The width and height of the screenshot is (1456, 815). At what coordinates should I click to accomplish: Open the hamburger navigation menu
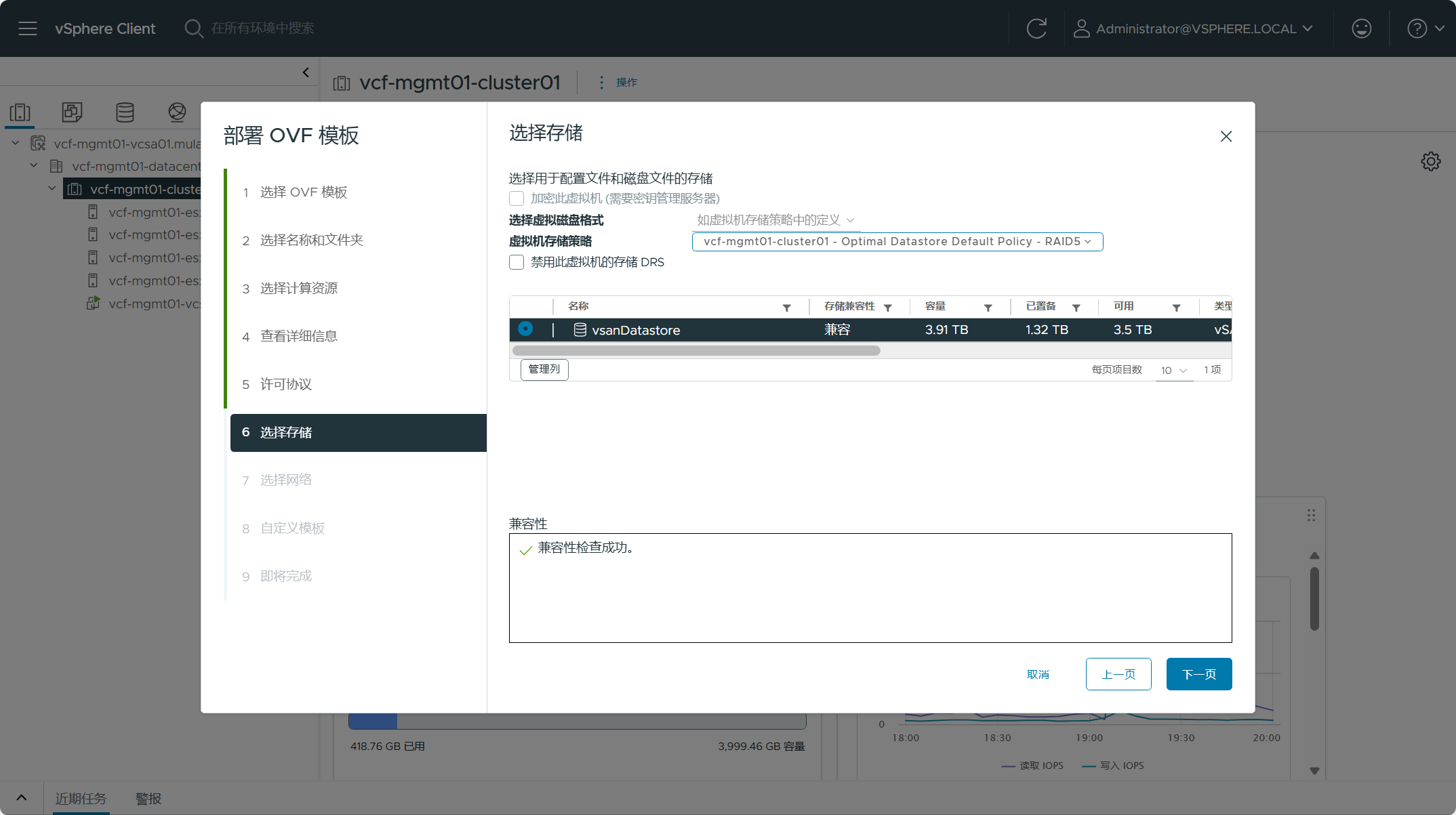click(x=28, y=28)
